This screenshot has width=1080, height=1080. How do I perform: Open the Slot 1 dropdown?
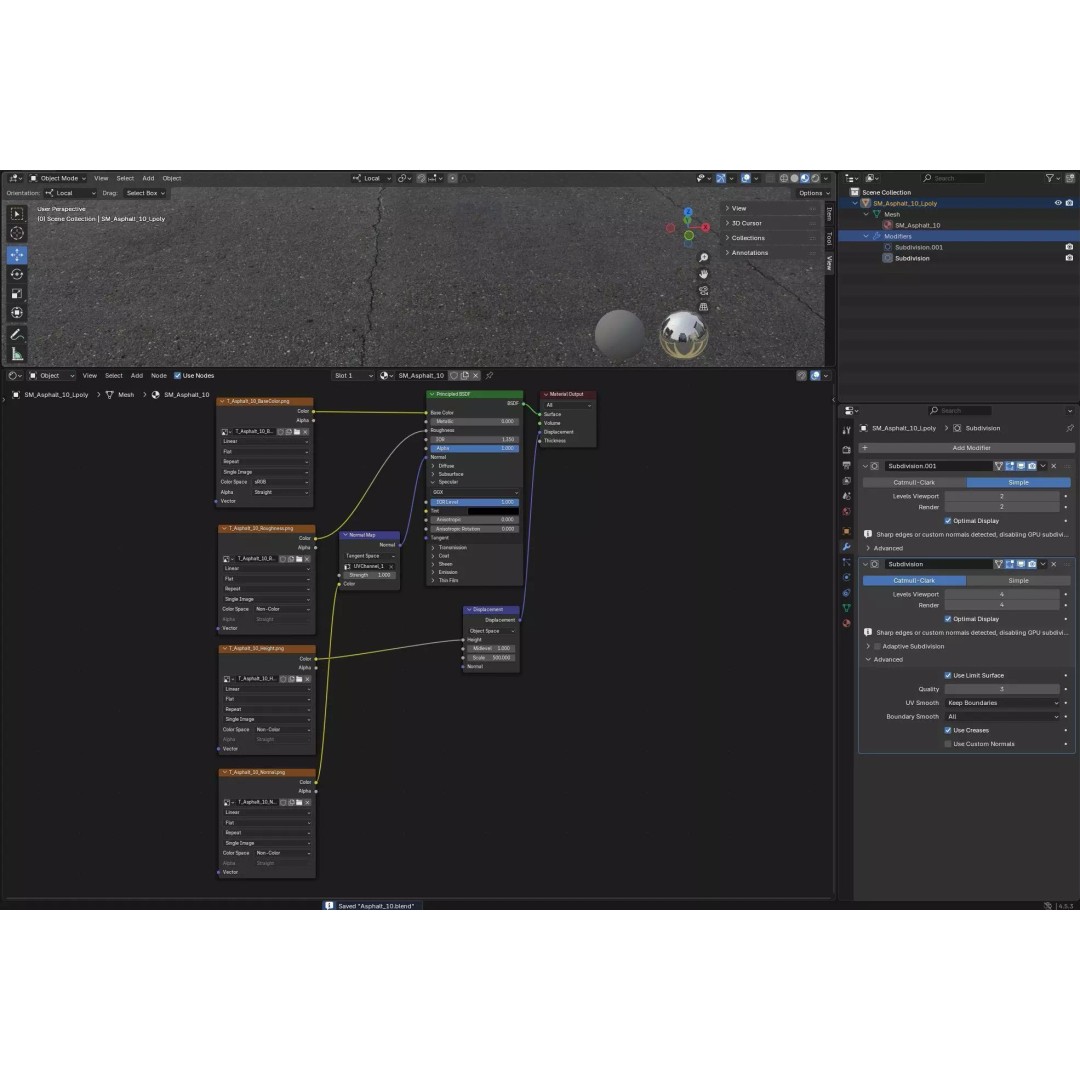tap(353, 376)
